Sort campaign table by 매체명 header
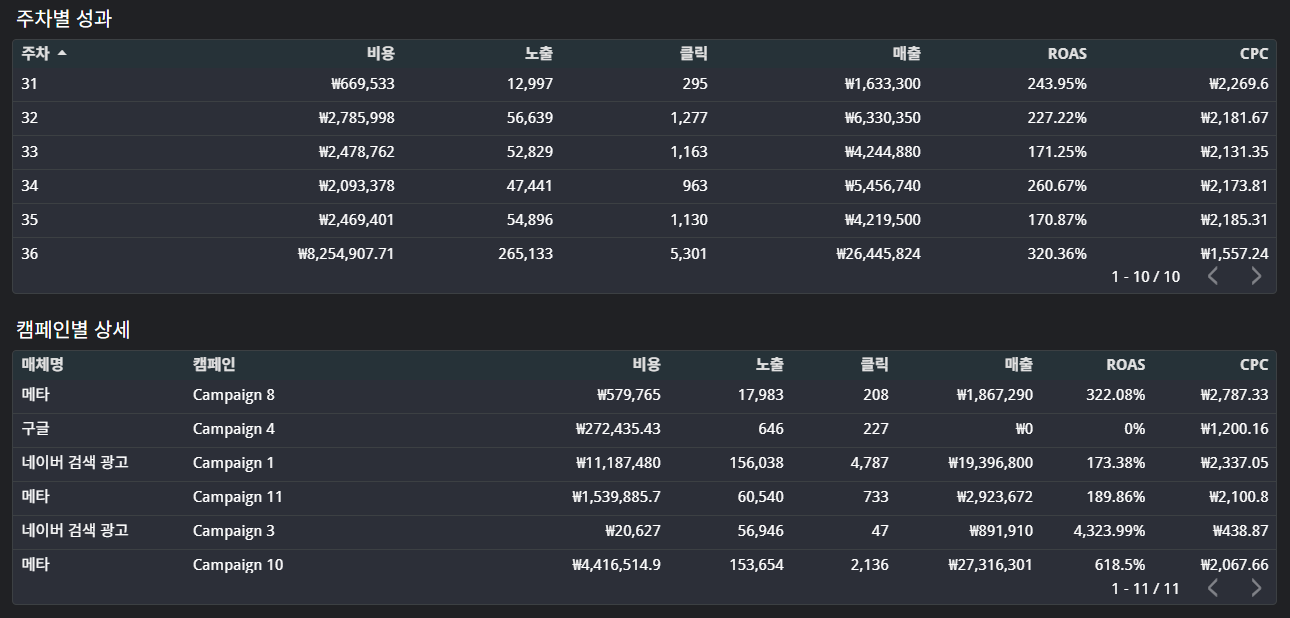Image resolution: width=1290 pixels, height=618 pixels. coord(43,365)
